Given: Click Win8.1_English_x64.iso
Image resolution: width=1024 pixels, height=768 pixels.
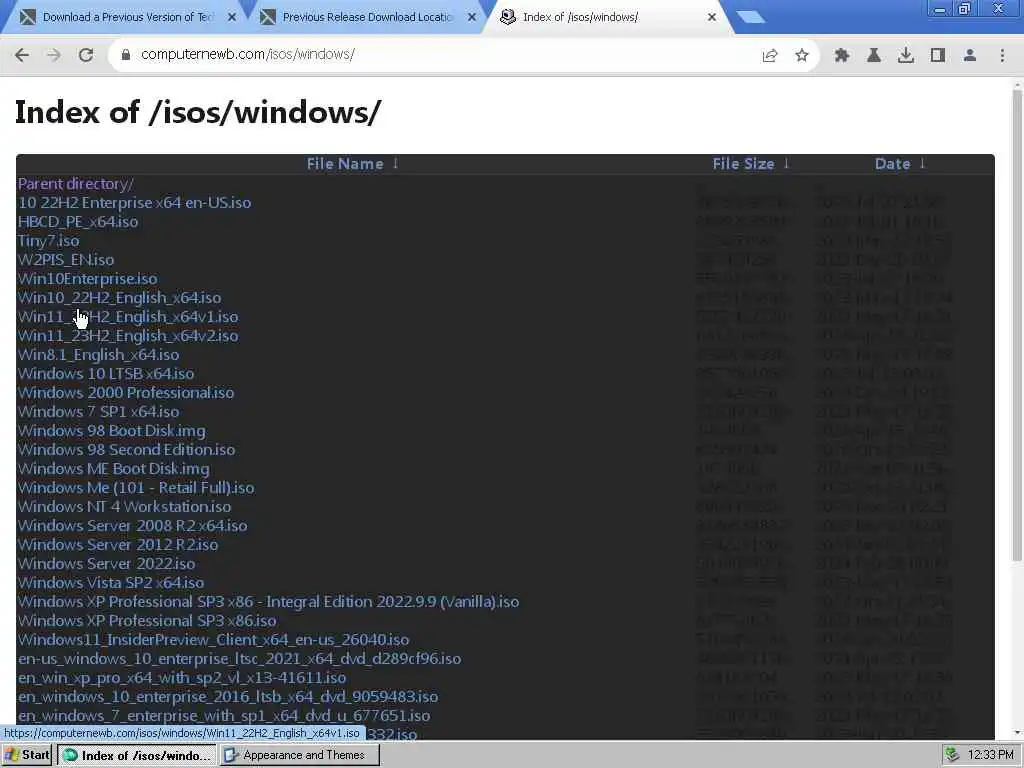Looking at the screenshot, I should [x=98, y=355].
